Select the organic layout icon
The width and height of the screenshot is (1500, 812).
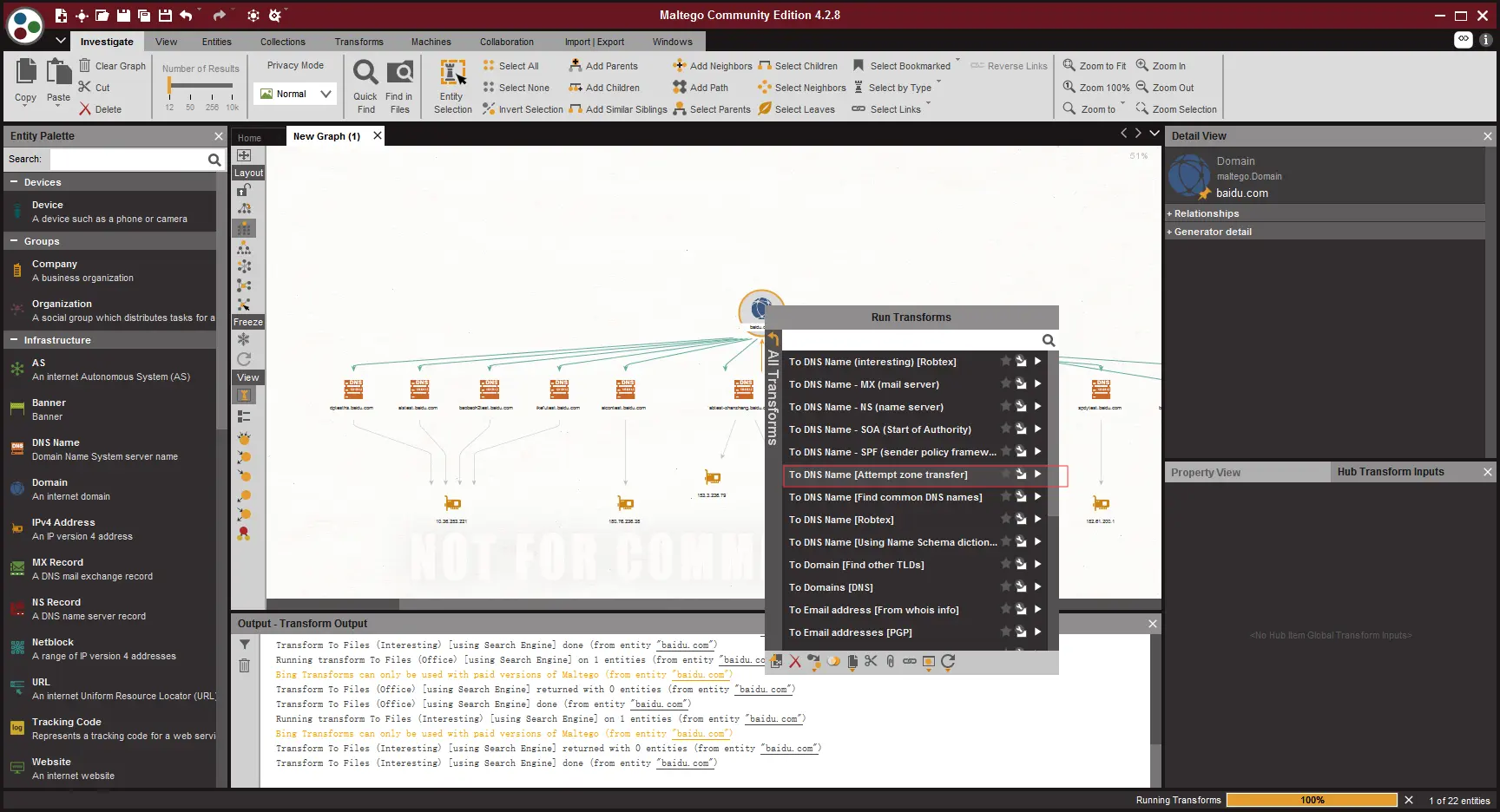(x=245, y=285)
